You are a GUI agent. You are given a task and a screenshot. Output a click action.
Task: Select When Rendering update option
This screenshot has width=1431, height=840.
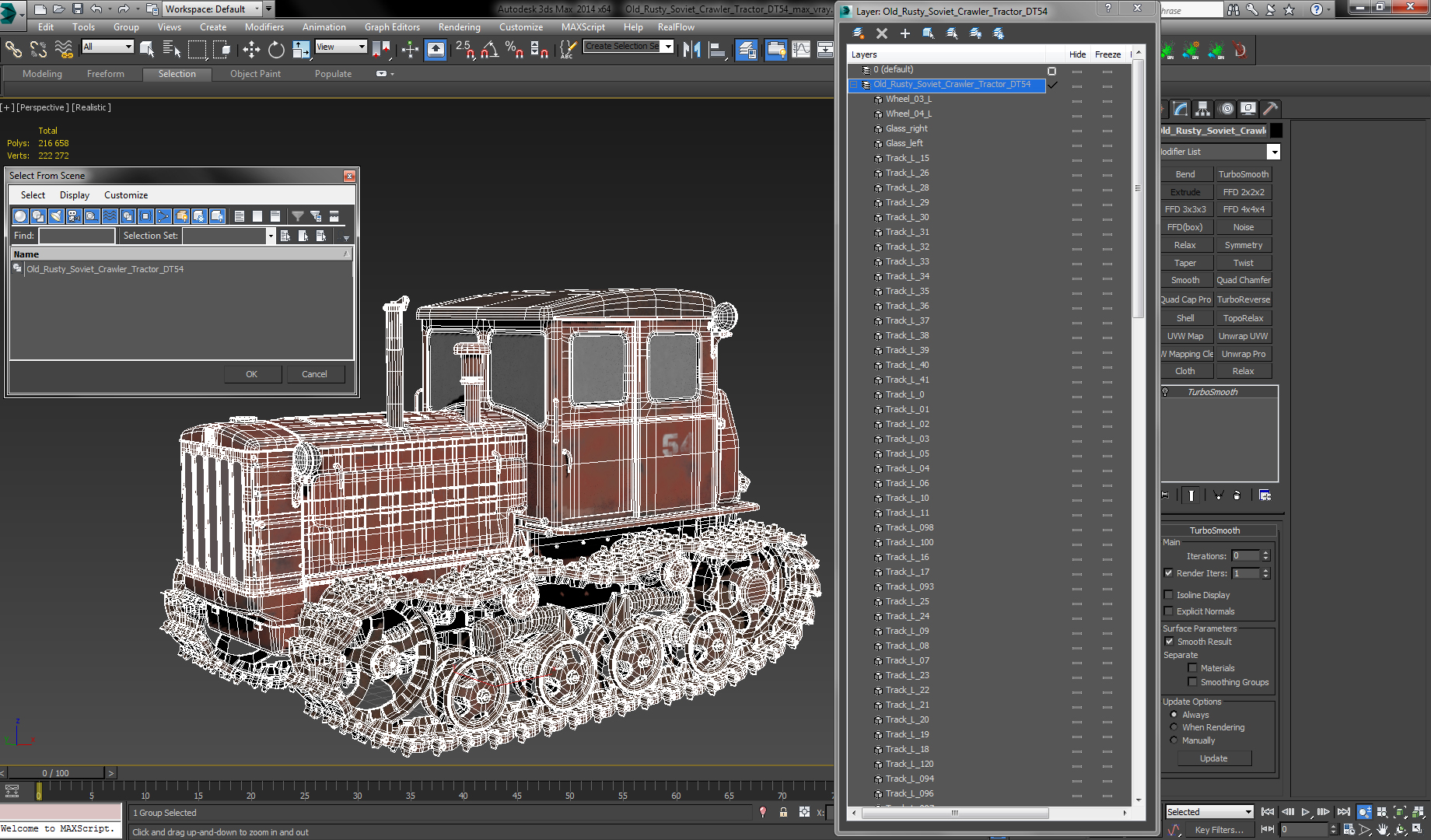click(x=1174, y=727)
